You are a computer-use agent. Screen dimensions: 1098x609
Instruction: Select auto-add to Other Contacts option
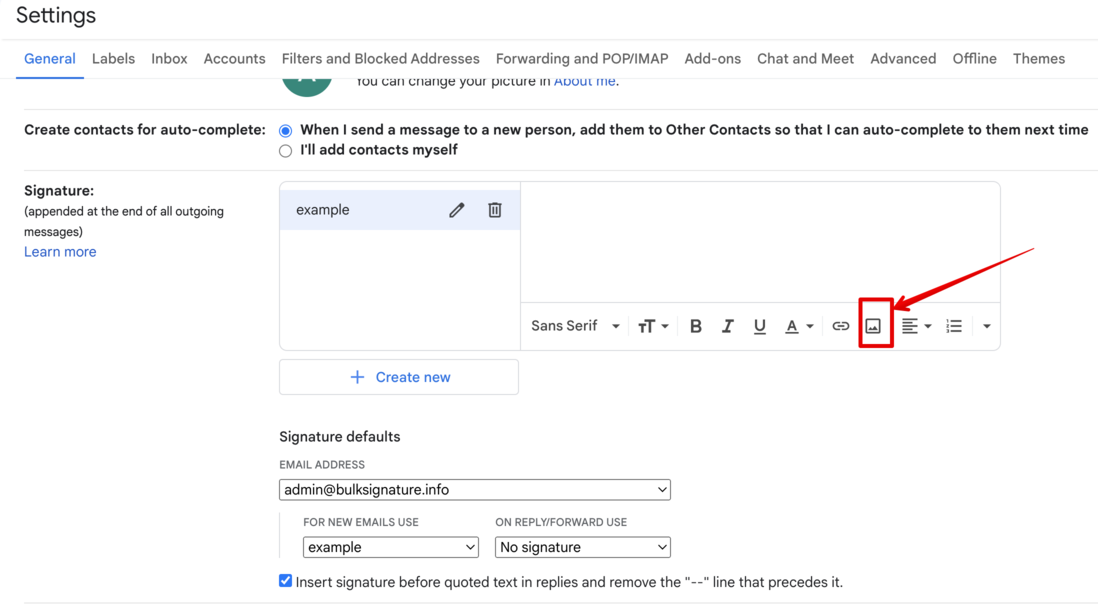coord(285,131)
